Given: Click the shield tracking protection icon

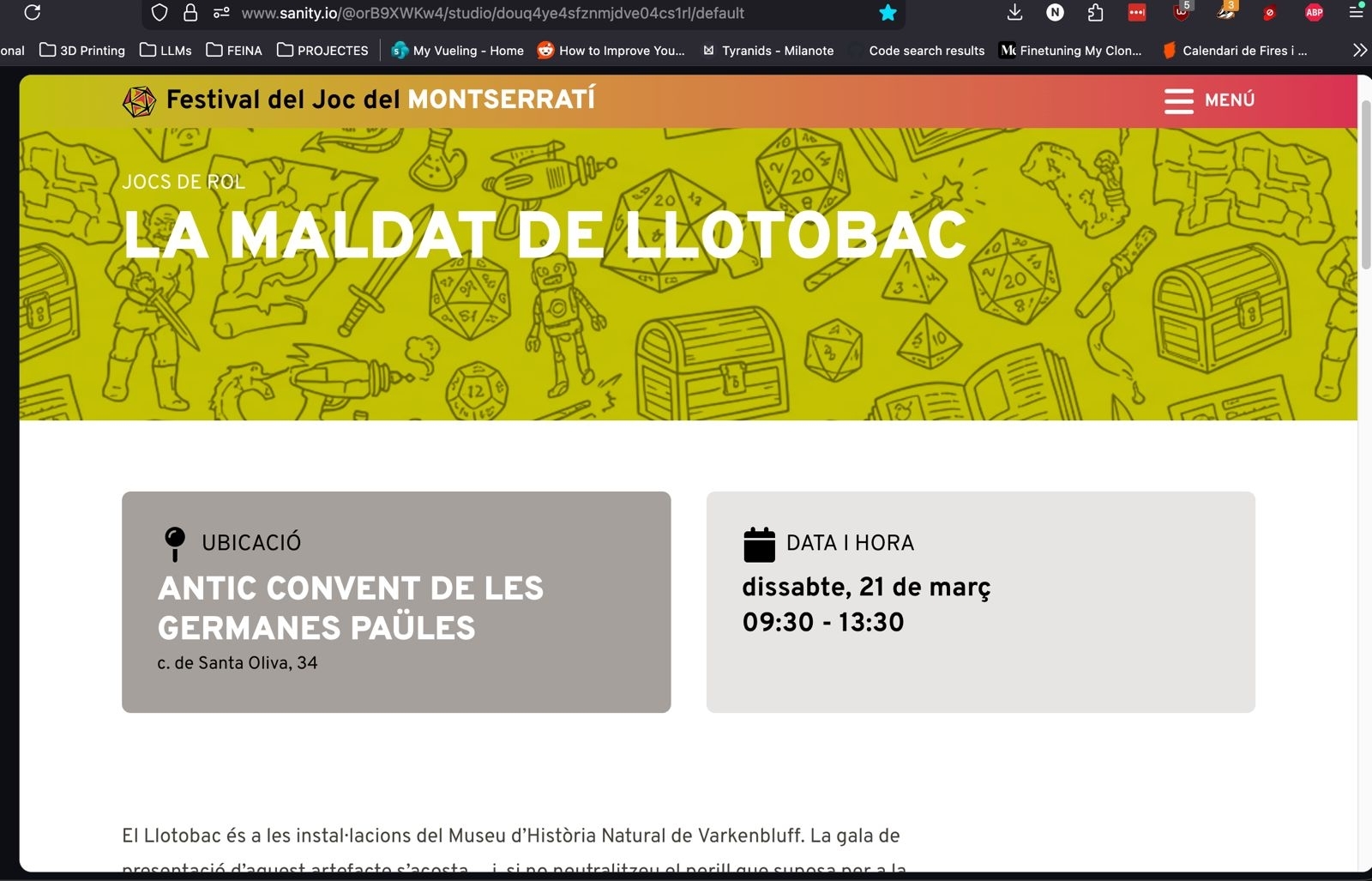Looking at the screenshot, I should click(x=159, y=13).
